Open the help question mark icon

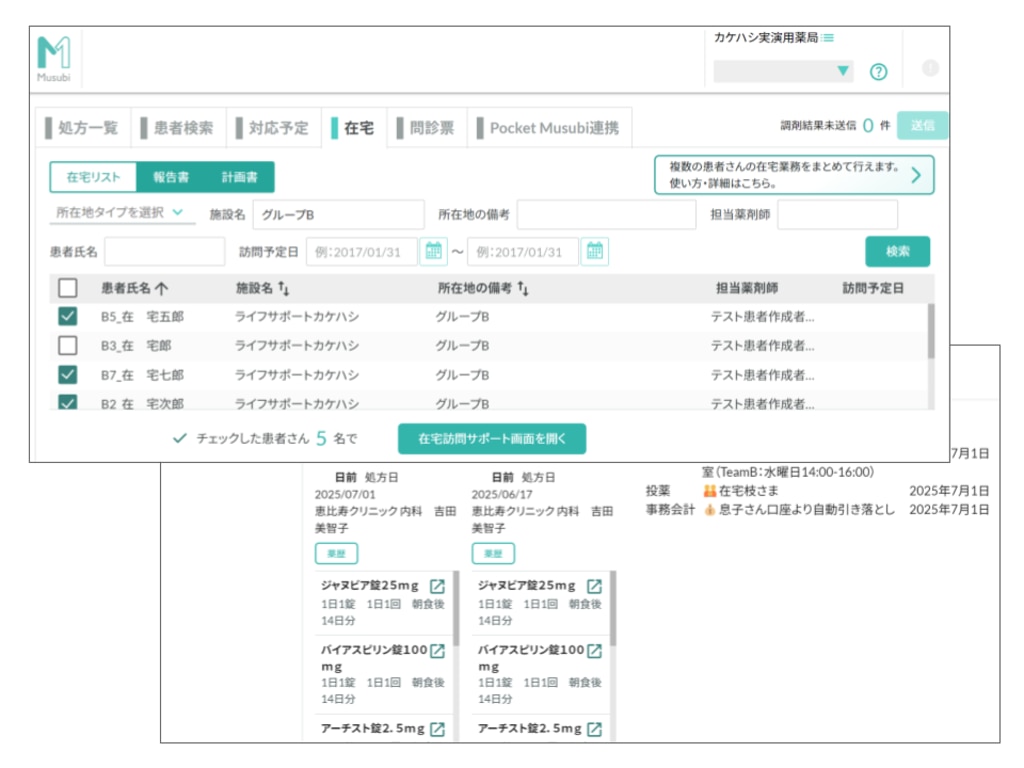(878, 71)
